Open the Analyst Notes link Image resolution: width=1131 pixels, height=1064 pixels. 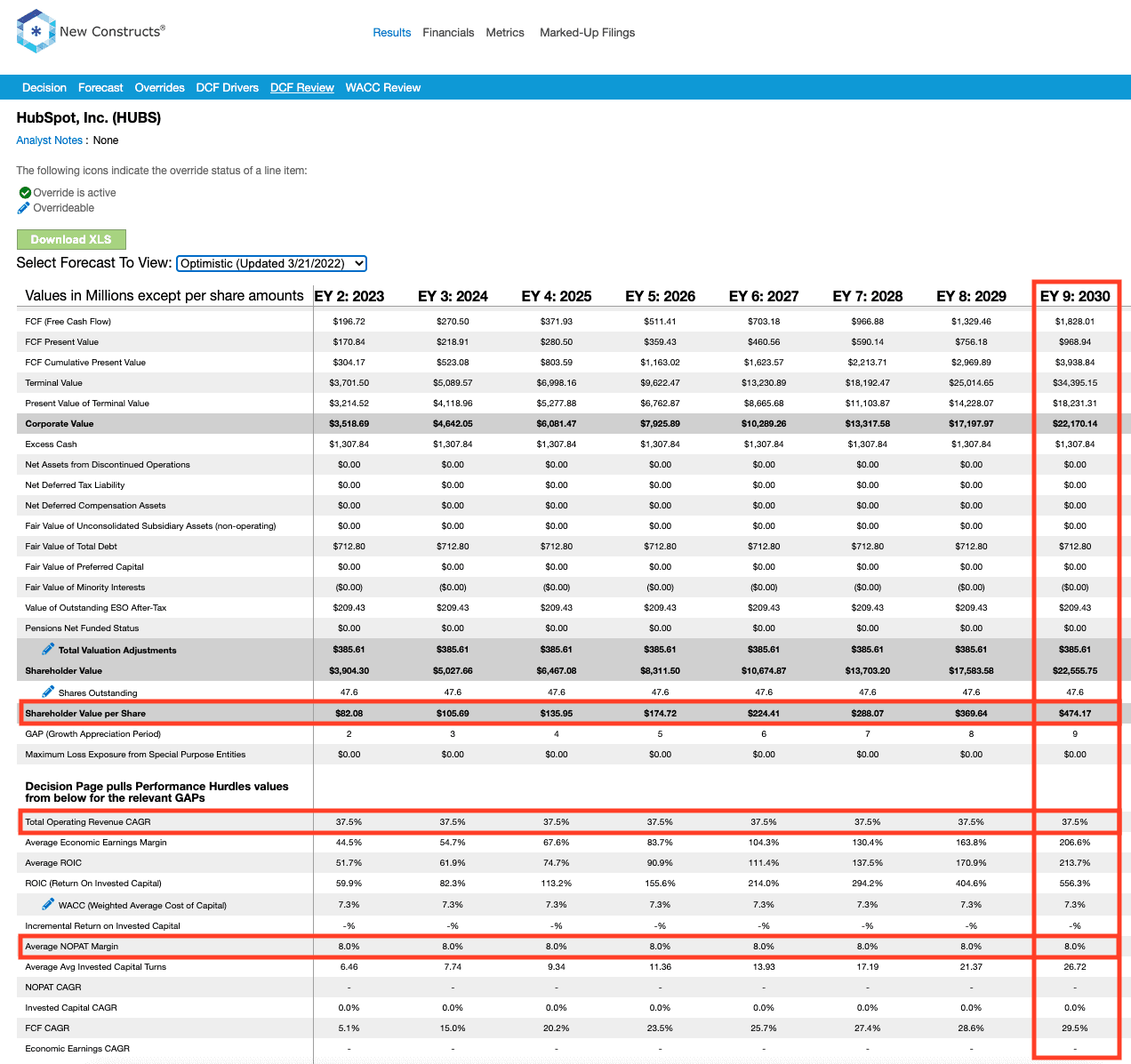click(50, 140)
